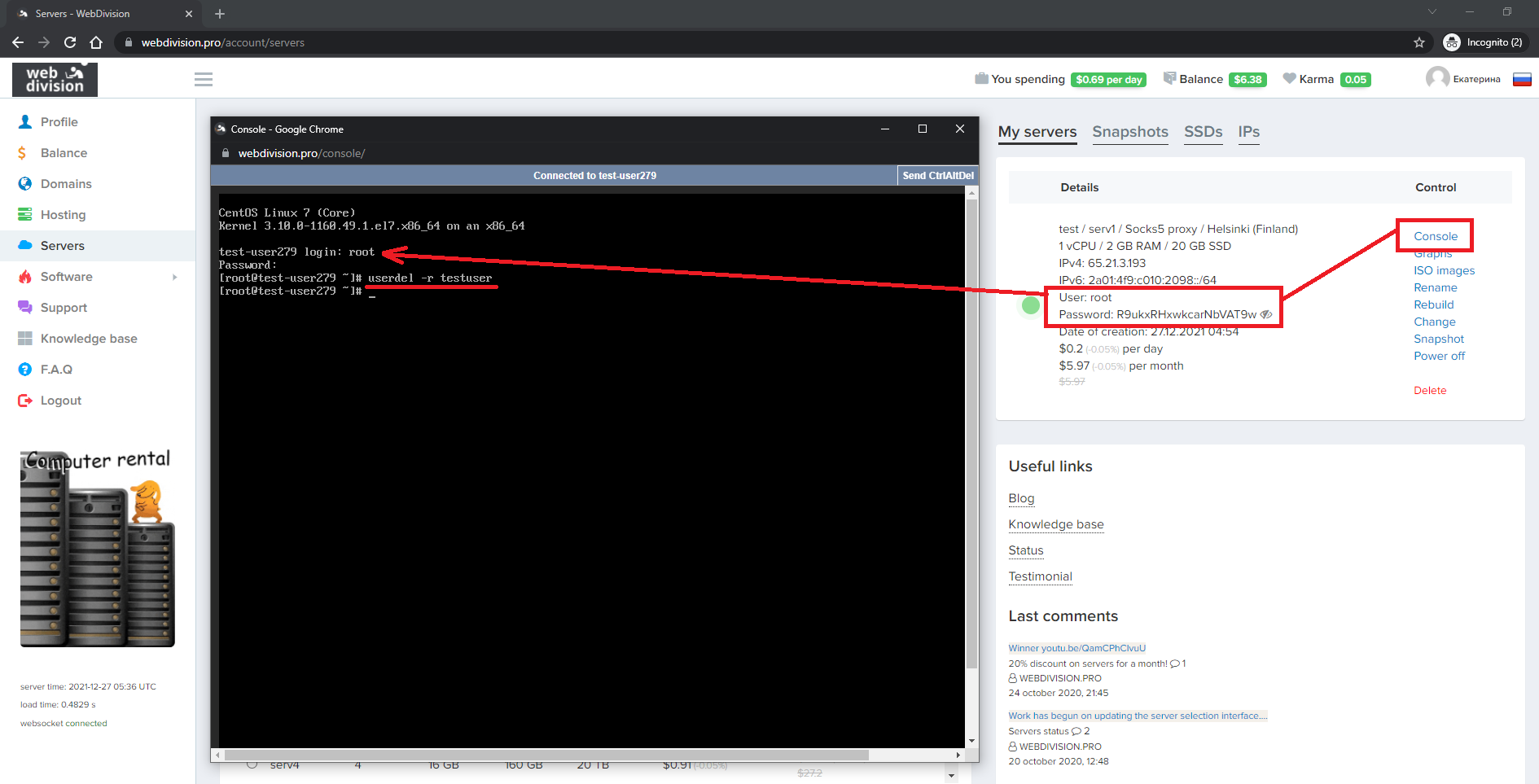Expand the Software submenu arrow

tap(174, 277)
